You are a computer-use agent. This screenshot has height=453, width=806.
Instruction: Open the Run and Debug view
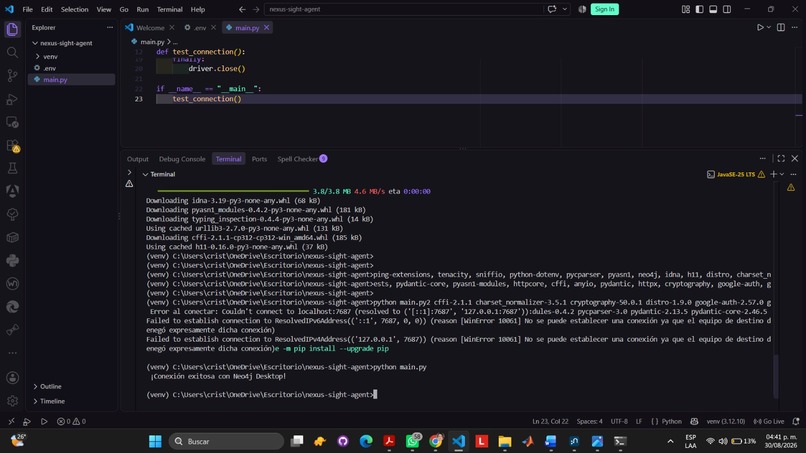pos(12,99)
